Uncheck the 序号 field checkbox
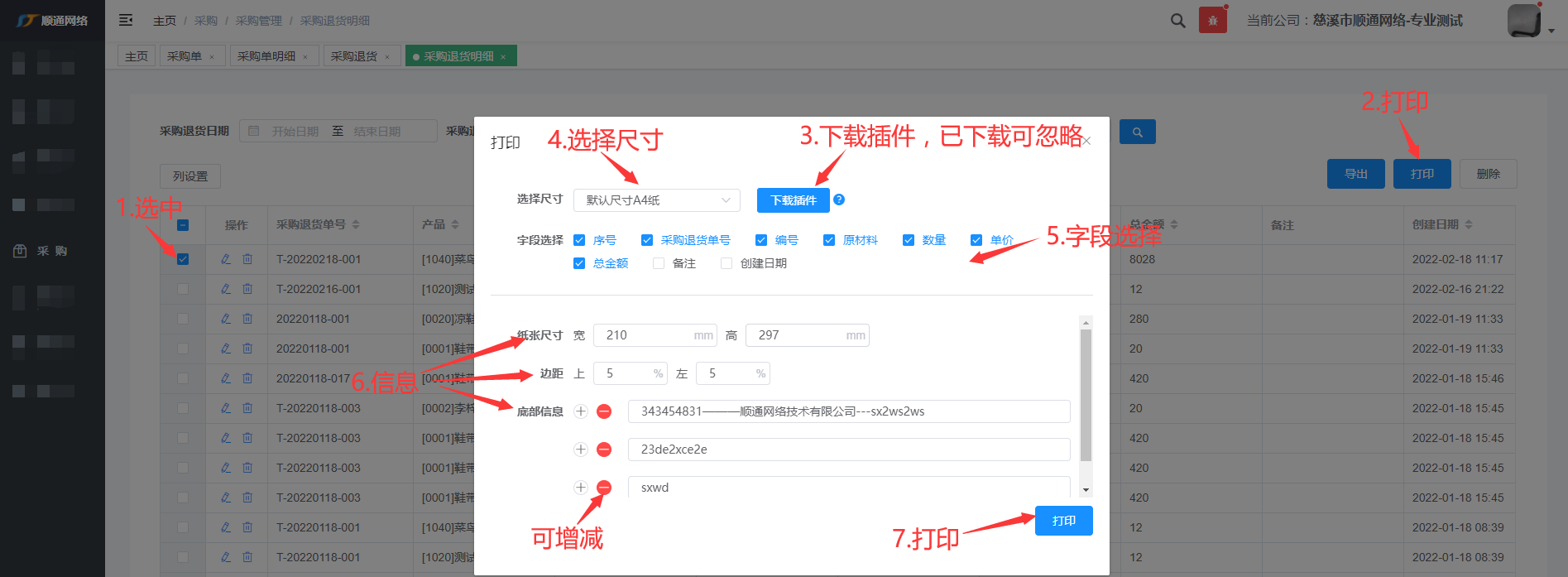 (579, 240)
